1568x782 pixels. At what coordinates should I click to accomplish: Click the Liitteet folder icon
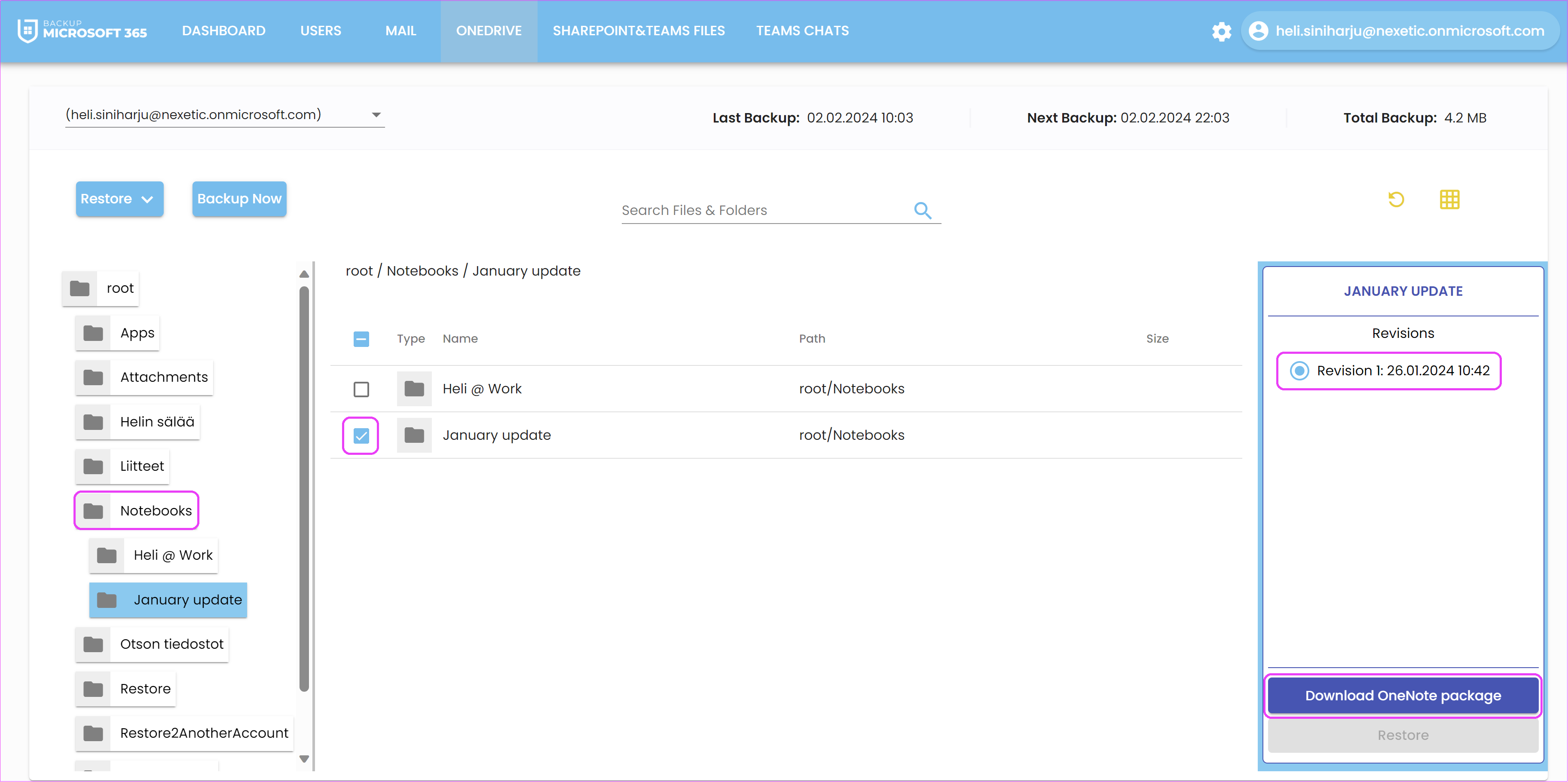click(x=92, y=466)
